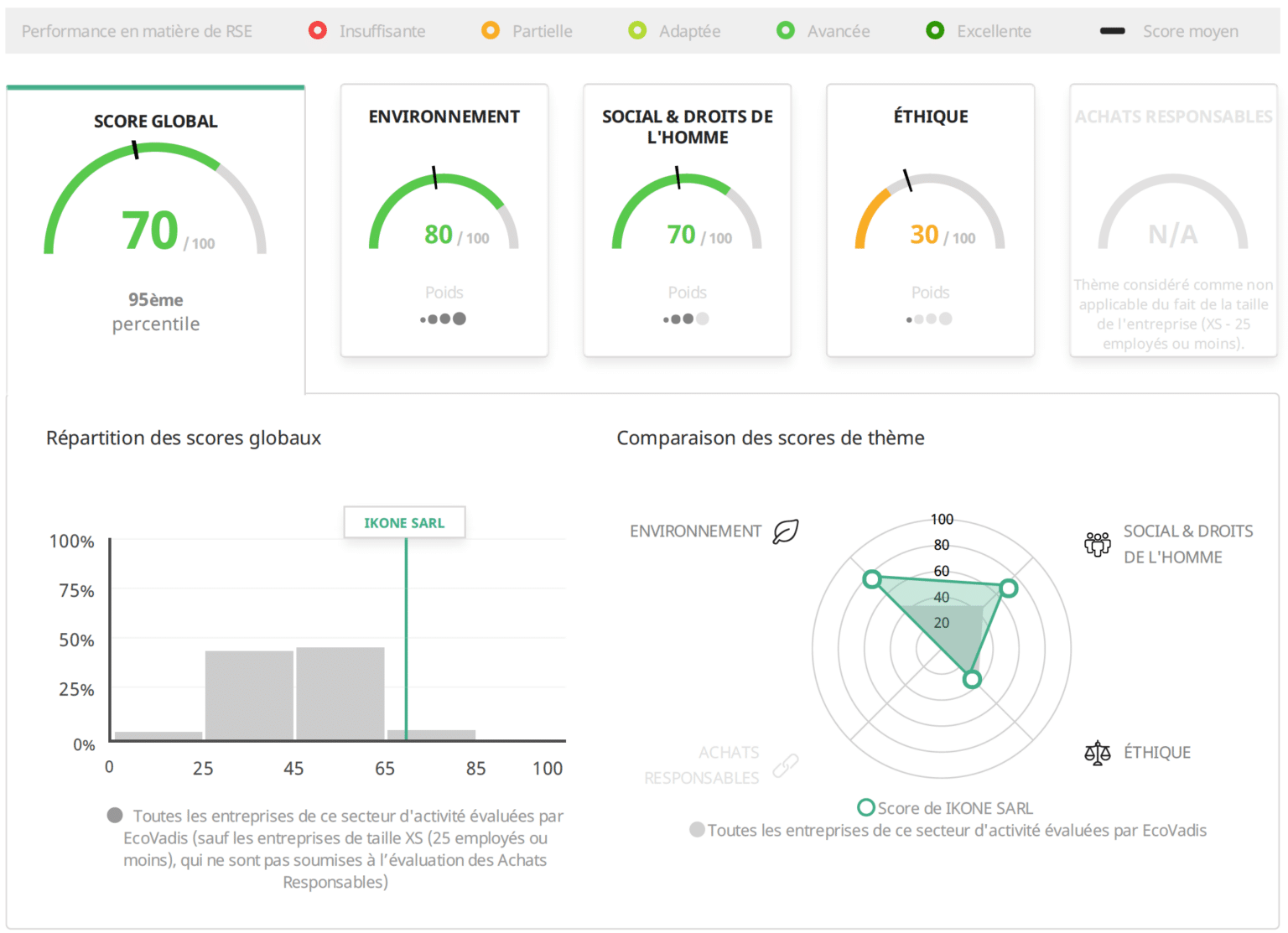1288x933 pixels.
Task: Open the Social & Droits de l'Homme card
Action: (x=688, y=220)
